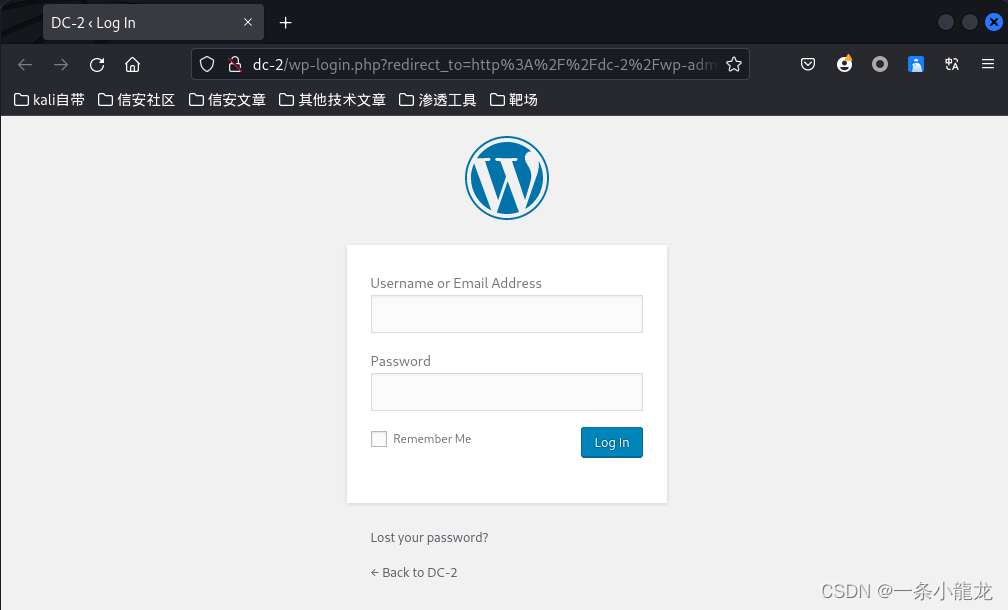This screenshot has height=610, width=1008.
Task: Open the account avatar icon in toolbar
Action: (844, 64)
